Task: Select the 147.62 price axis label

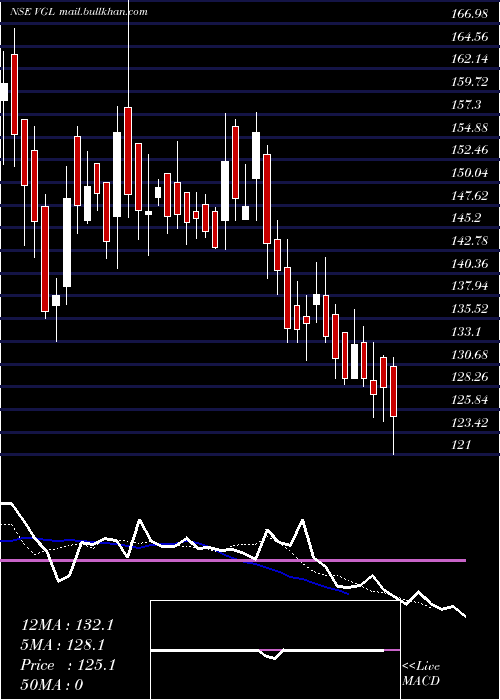Action: coord(470,195)
